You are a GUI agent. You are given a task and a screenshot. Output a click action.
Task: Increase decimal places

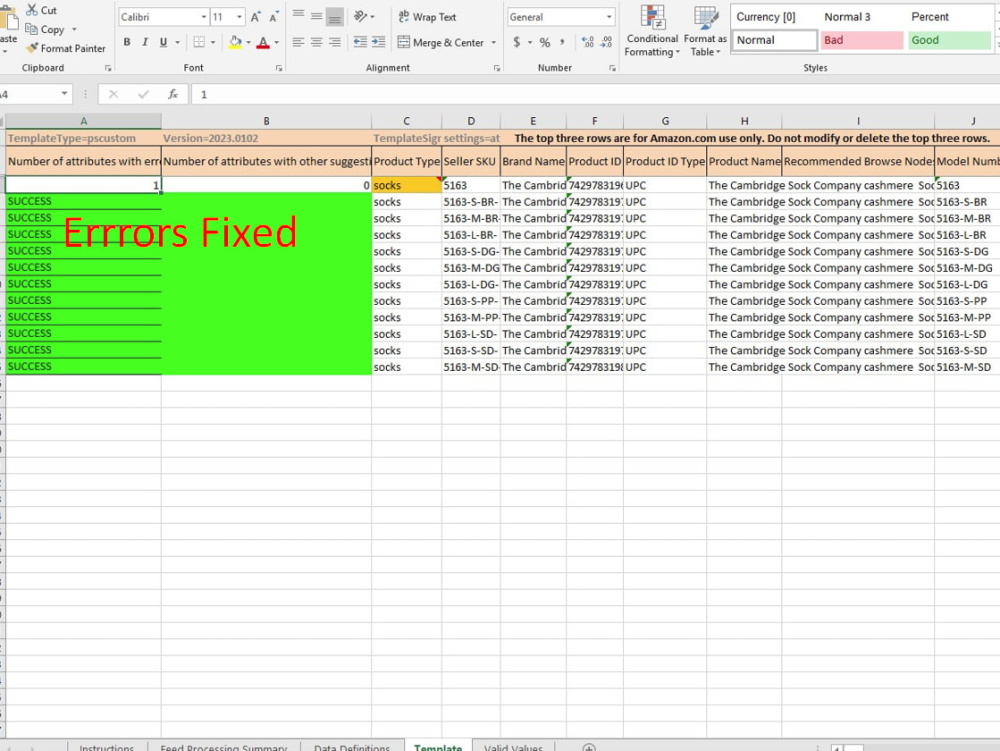pos(587,42)
